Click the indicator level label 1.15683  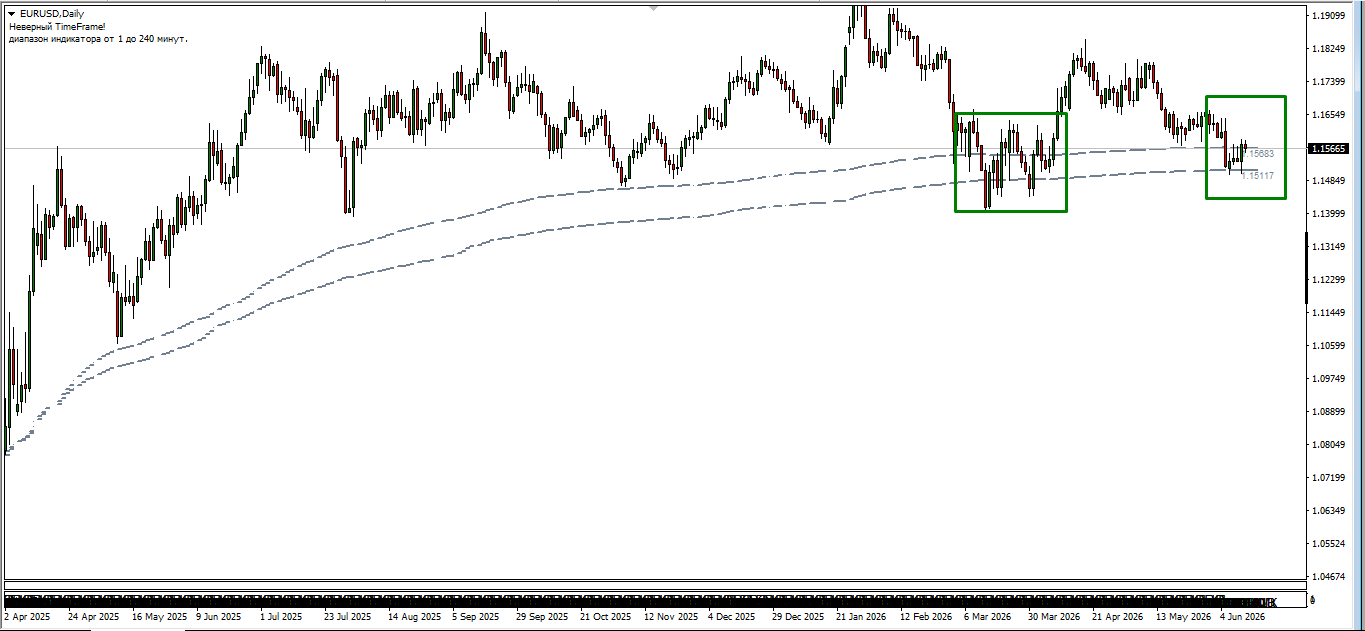1259,154
